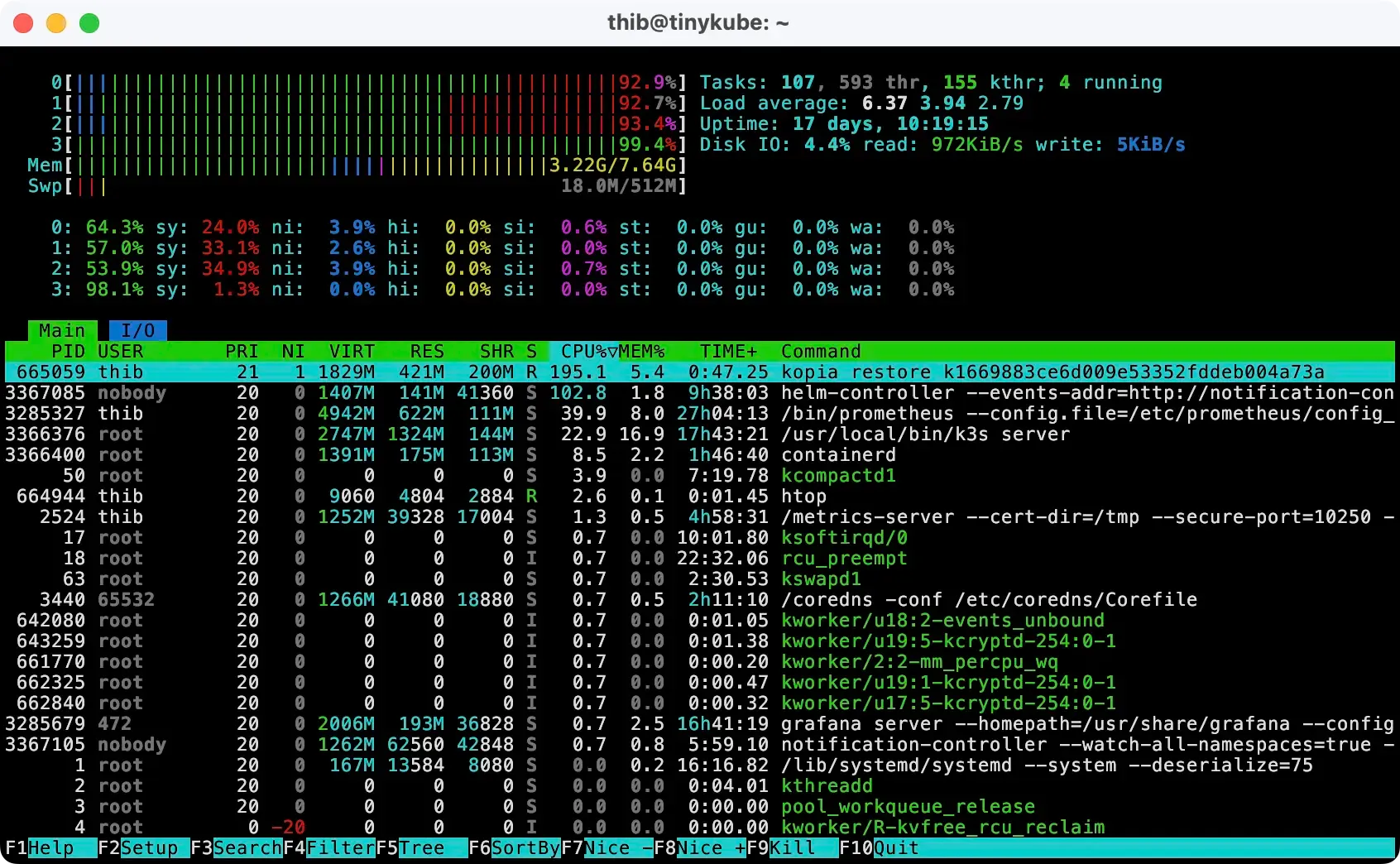This screenshot has height=864, width=1400.
Task: Switch to the I/O tab
Action: (137, 330)
